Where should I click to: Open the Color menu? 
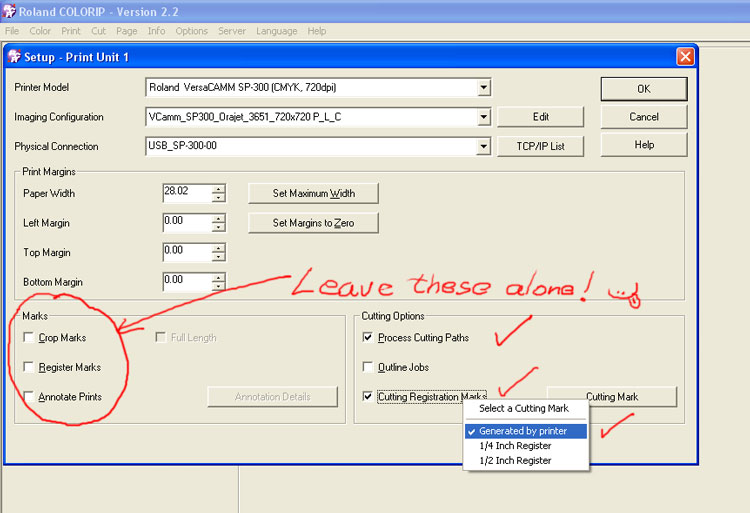(40, 31)
